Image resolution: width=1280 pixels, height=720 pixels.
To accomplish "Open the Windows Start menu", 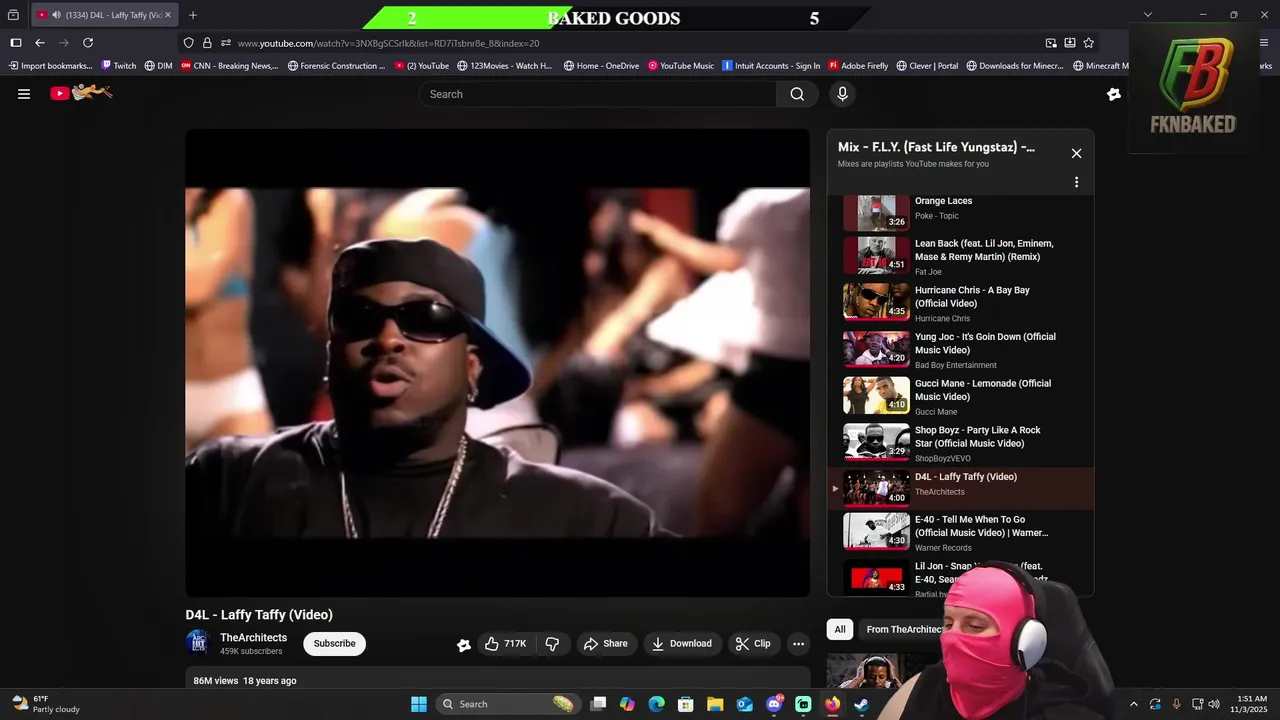I will coord(419,704).
